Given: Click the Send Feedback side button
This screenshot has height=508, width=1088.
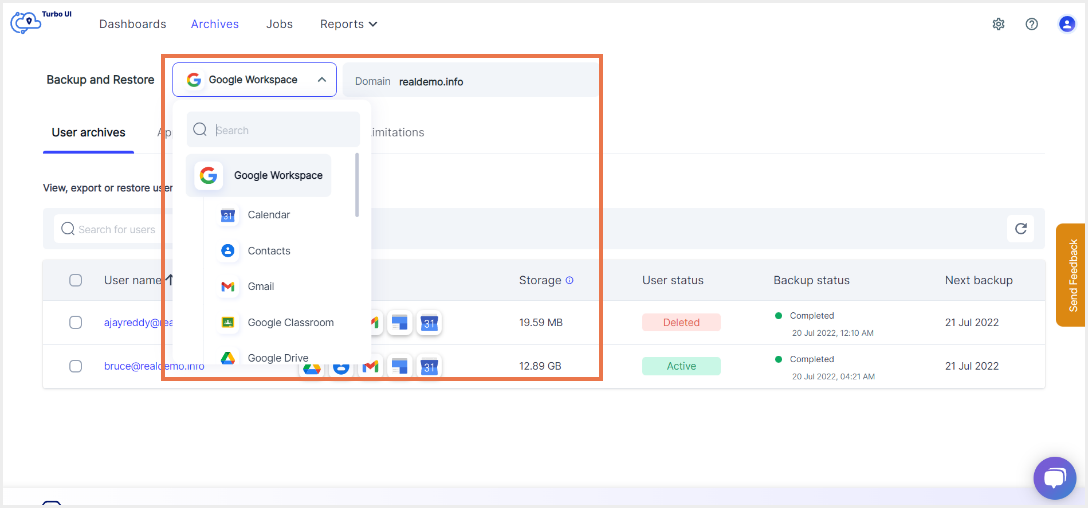Looking at the screenshot, I should pos(1072,275).
